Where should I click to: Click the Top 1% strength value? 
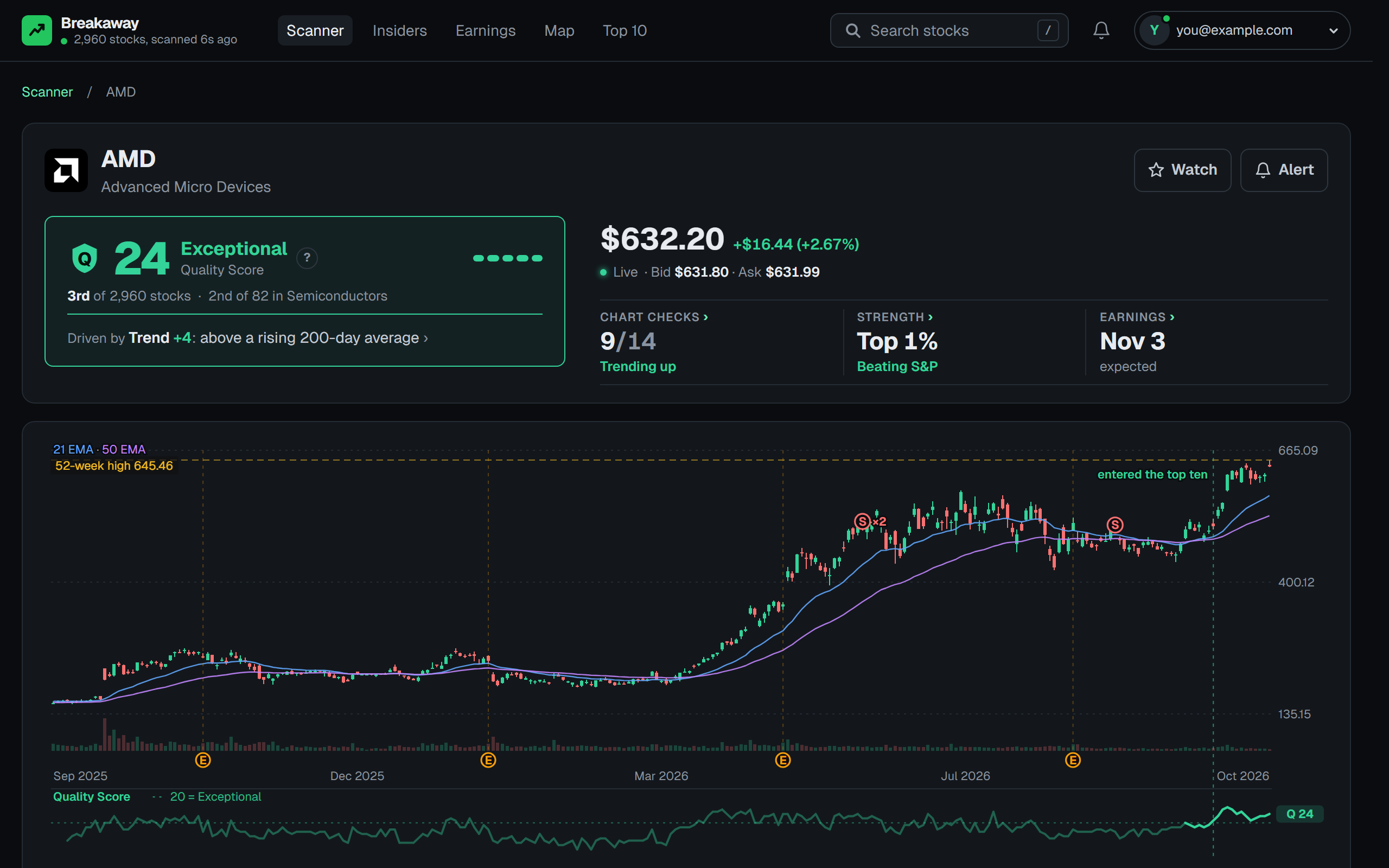[897, 342]
